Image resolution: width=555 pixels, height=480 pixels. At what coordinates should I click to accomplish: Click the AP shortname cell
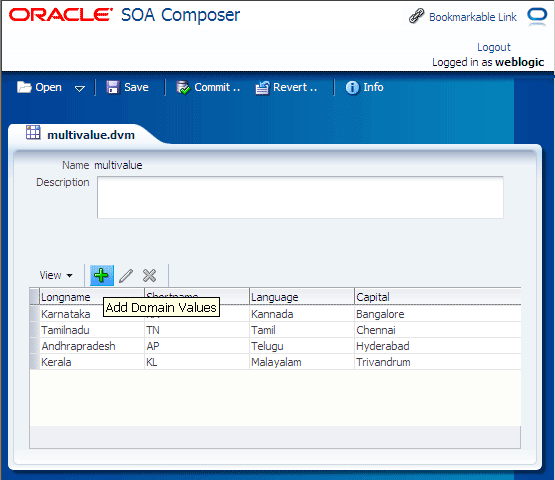click(x=197, y=346)
